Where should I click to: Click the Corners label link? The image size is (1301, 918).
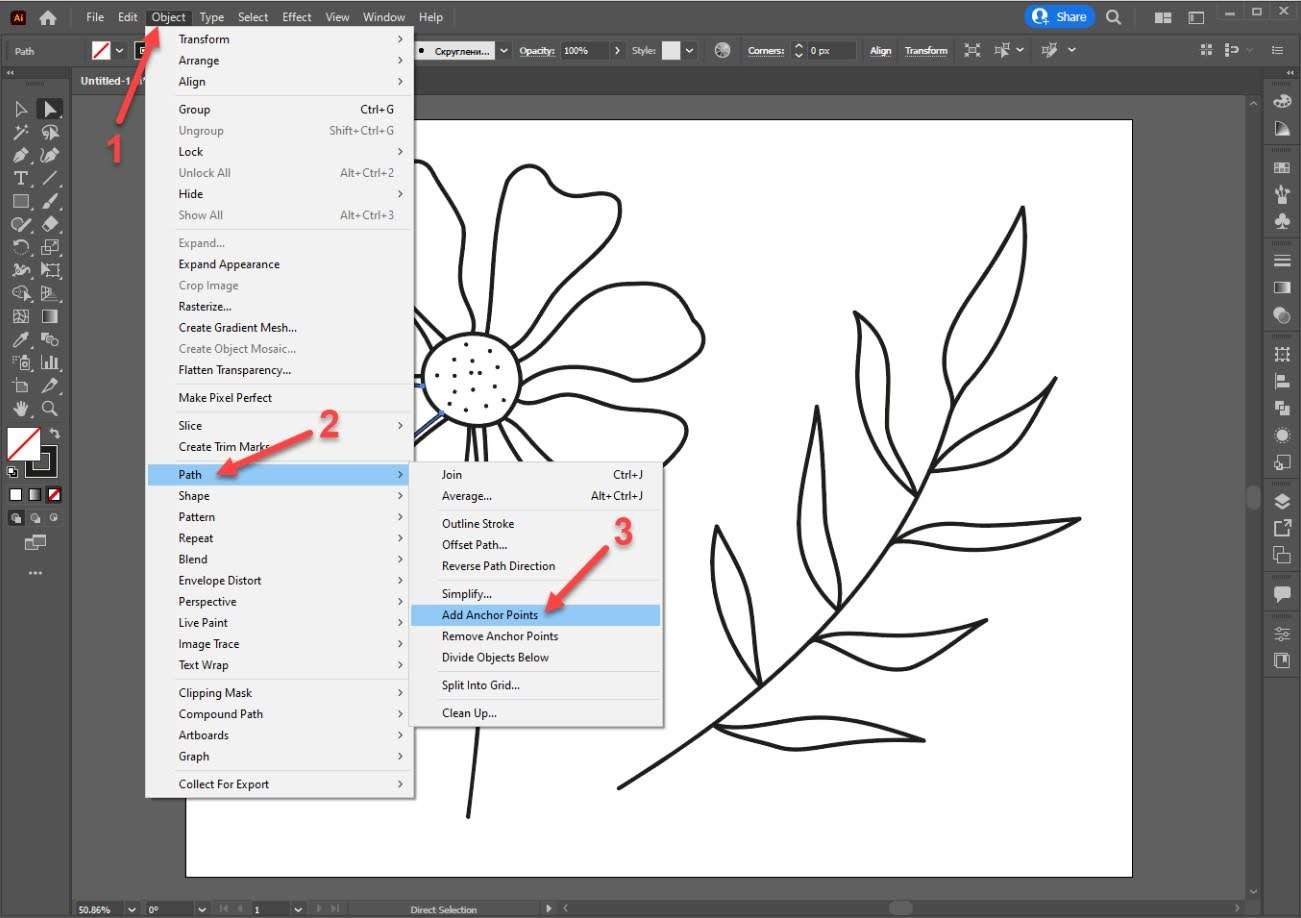tap(766, 50)
